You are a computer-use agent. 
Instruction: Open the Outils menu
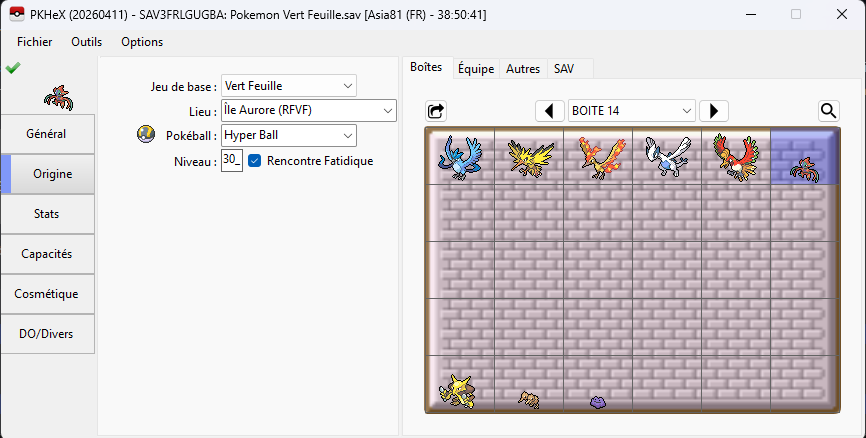[86, 42]
